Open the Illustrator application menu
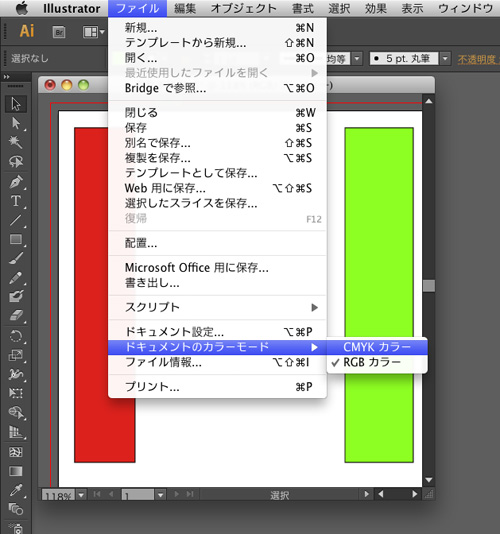 coord(72,9)
